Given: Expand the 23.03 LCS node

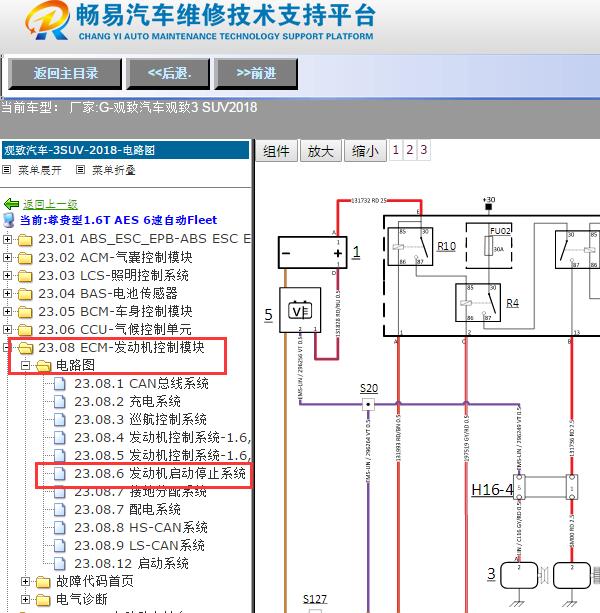Looking at the screenshot, I should point(7,275).
